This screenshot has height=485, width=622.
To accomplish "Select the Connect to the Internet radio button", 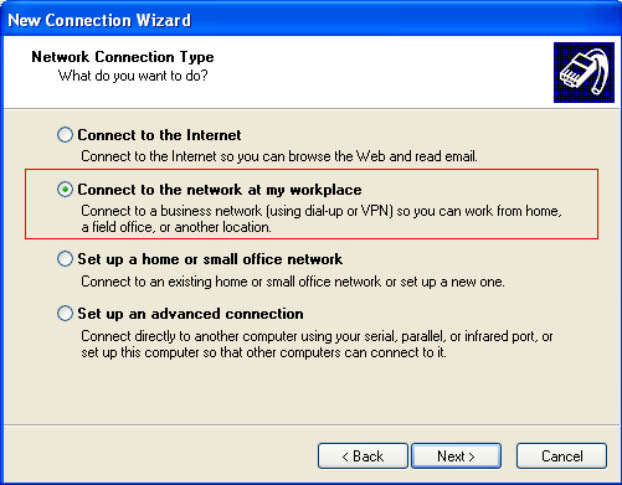I will [65, 135].
